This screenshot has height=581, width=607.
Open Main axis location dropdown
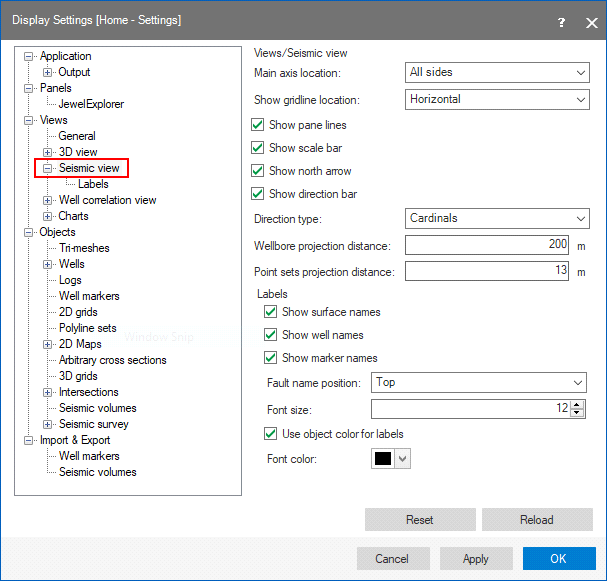(x=497, y=73)
